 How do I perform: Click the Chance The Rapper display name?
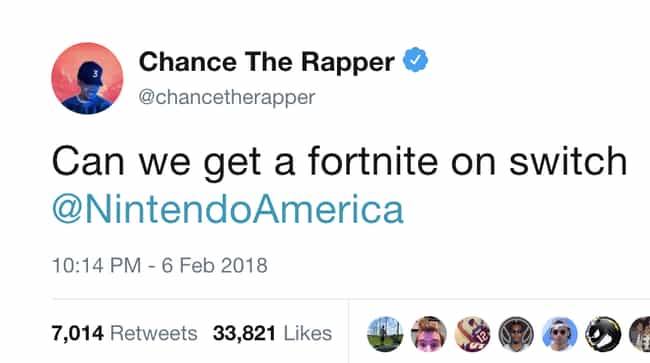tap(267, 62)
